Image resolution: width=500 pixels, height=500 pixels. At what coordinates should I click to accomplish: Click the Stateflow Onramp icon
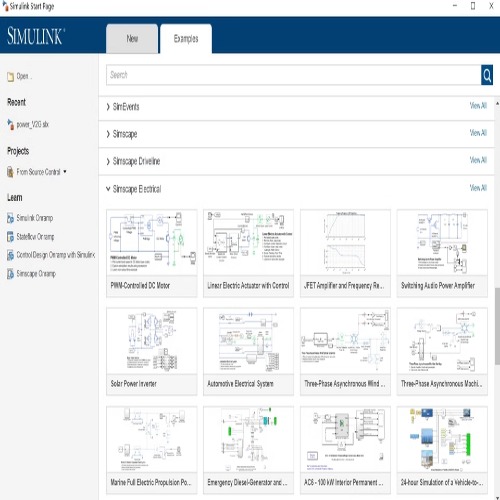pyautogui.click(x=11, y=237)
